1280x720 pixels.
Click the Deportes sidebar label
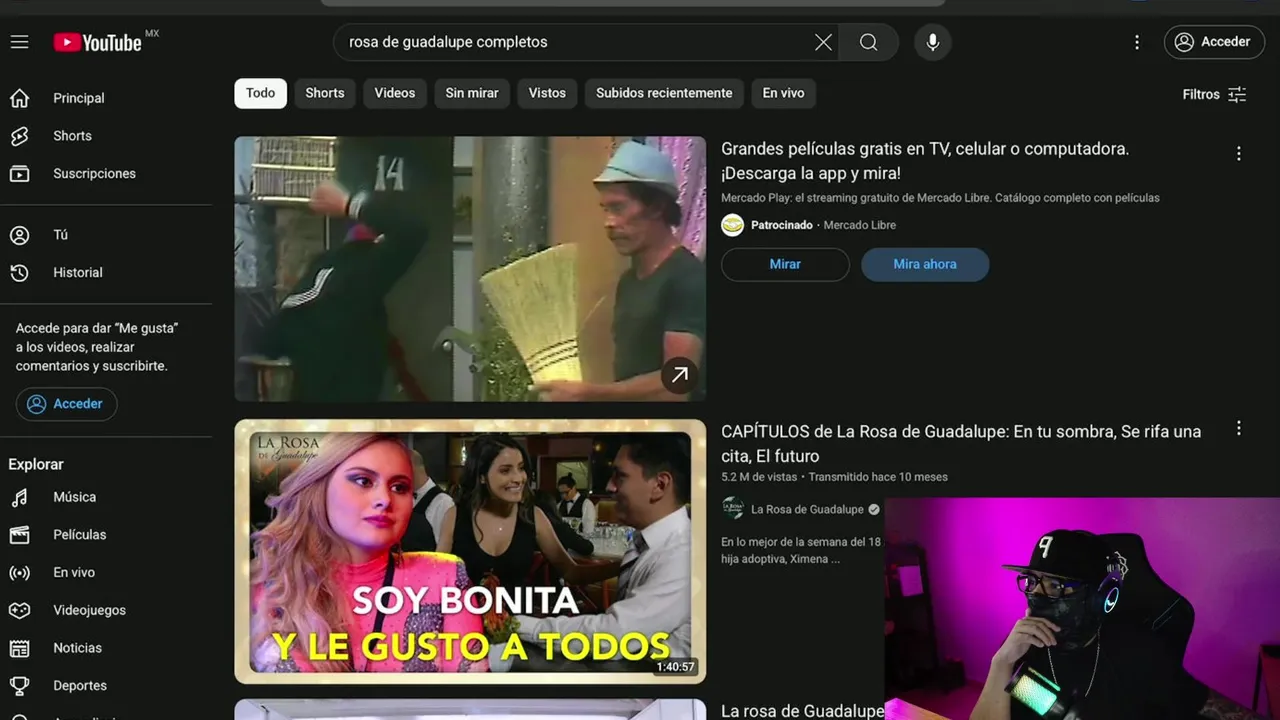(80, 686)
